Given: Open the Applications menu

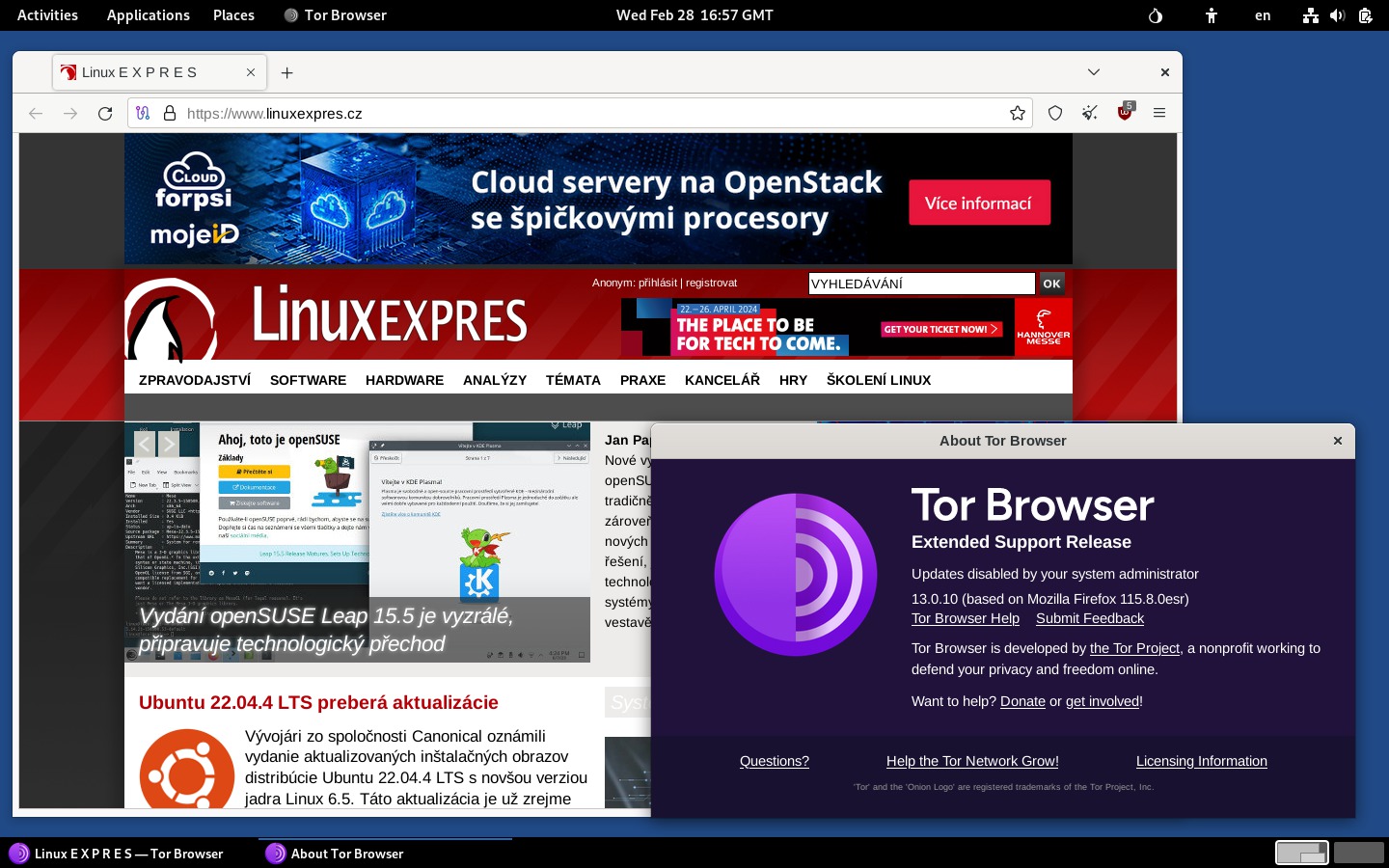Looking at the screenshot, I should click(149, 15).
